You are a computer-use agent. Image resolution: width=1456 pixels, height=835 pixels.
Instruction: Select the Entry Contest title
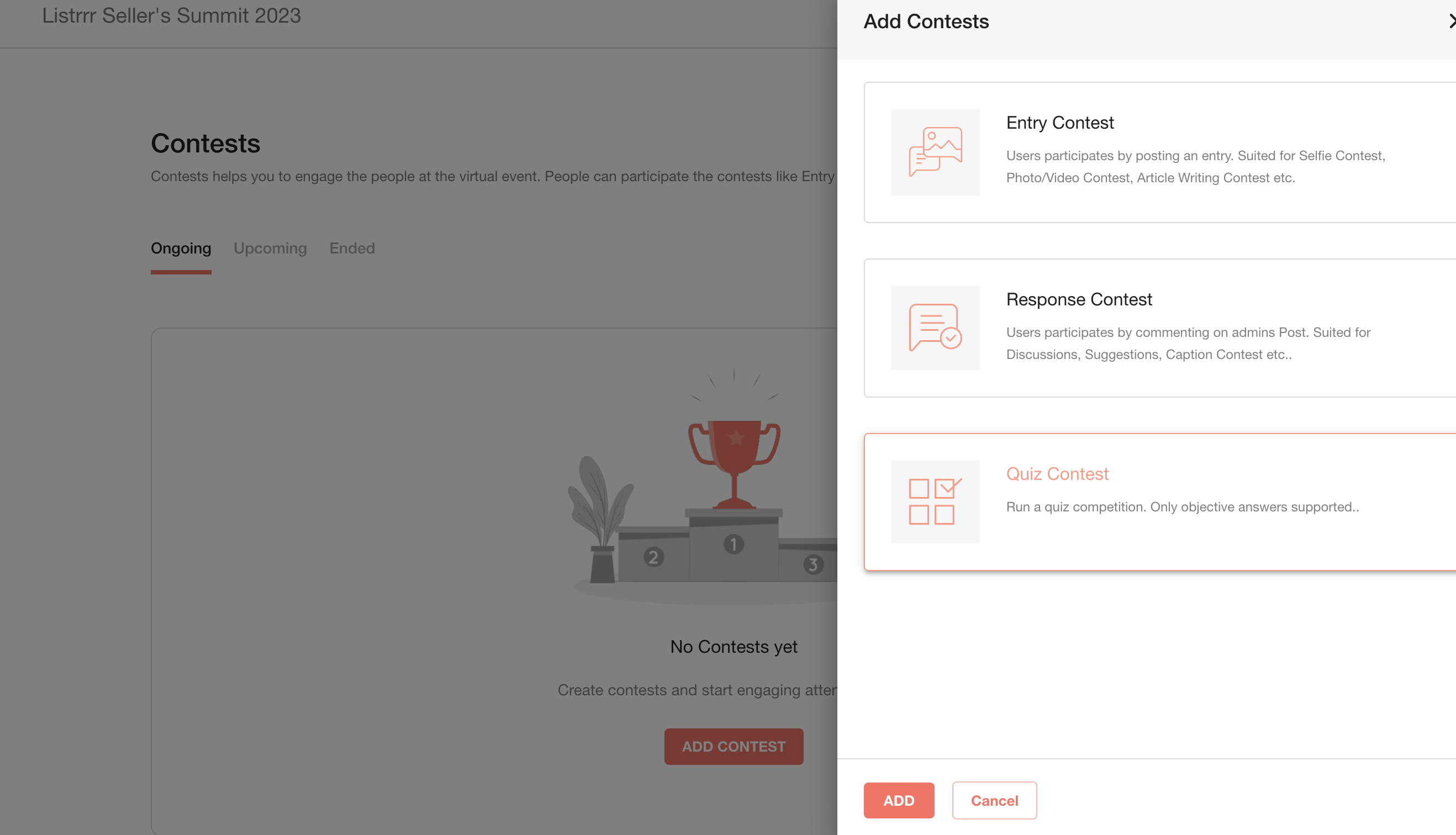pos(1060,122)
